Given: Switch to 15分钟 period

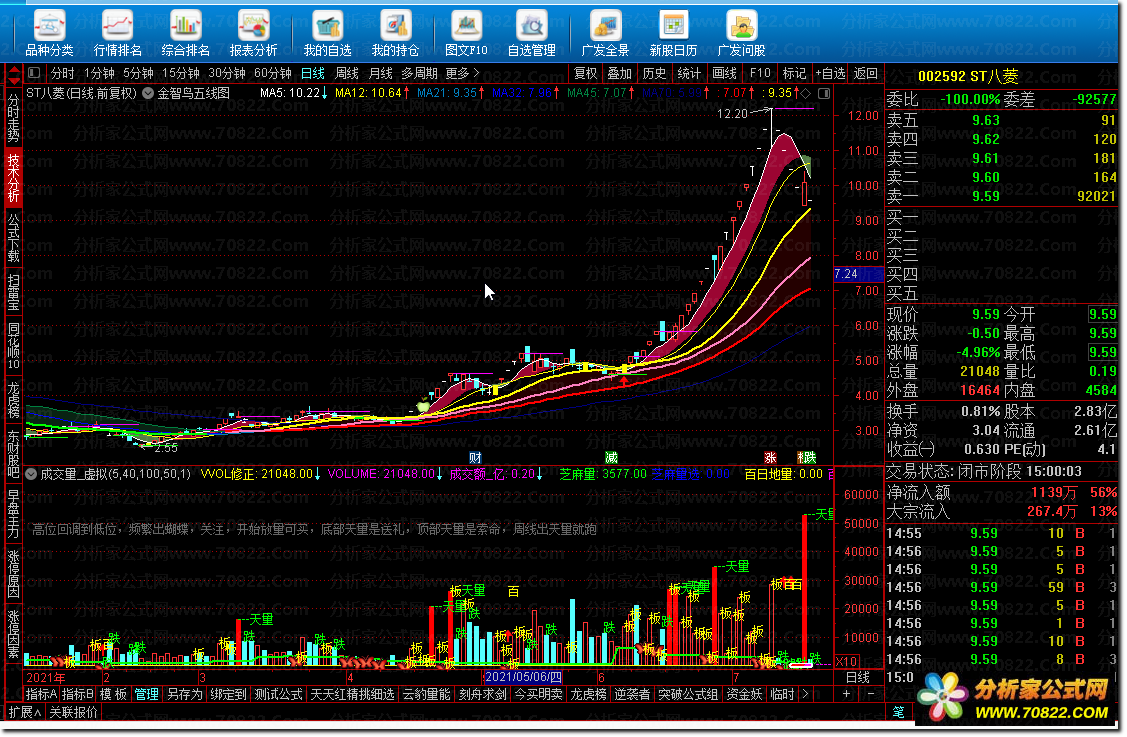Looking at the screenshot, I should click(180, 73).
